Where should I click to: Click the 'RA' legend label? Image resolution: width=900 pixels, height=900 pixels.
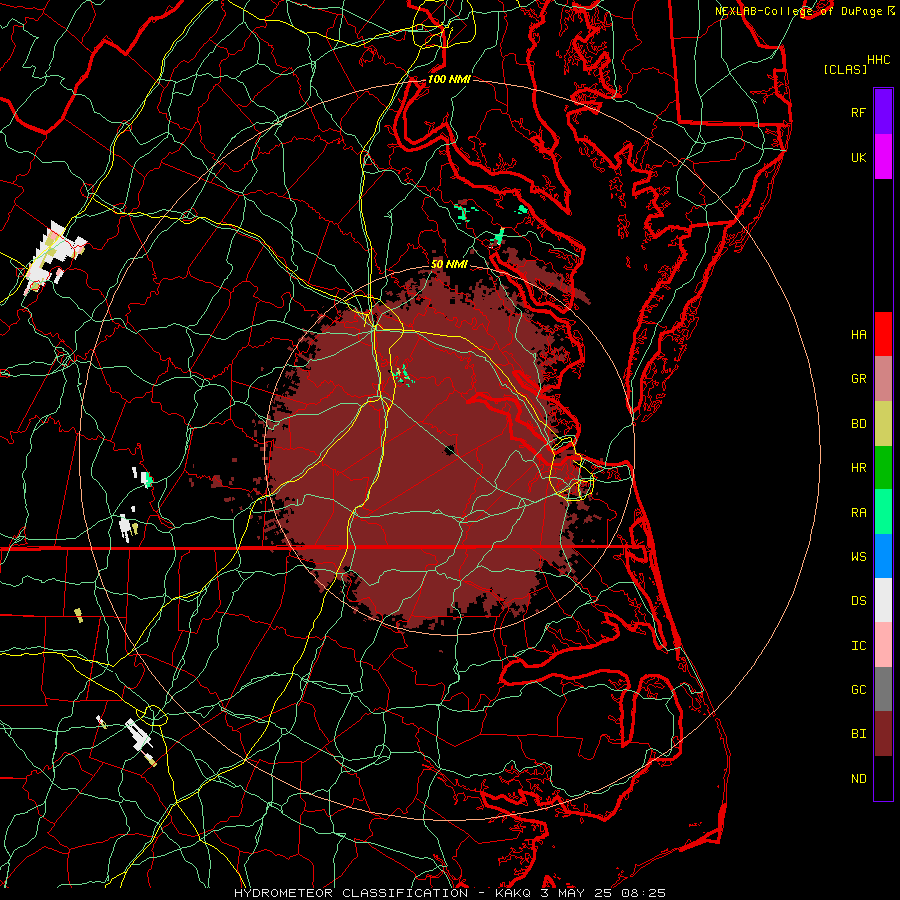pos(858,513)
